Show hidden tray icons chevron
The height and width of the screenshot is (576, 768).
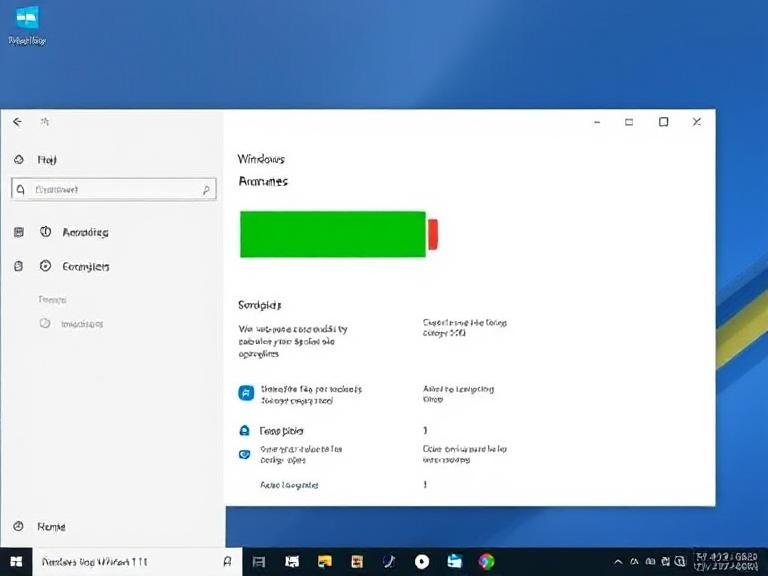pos(618,562)
